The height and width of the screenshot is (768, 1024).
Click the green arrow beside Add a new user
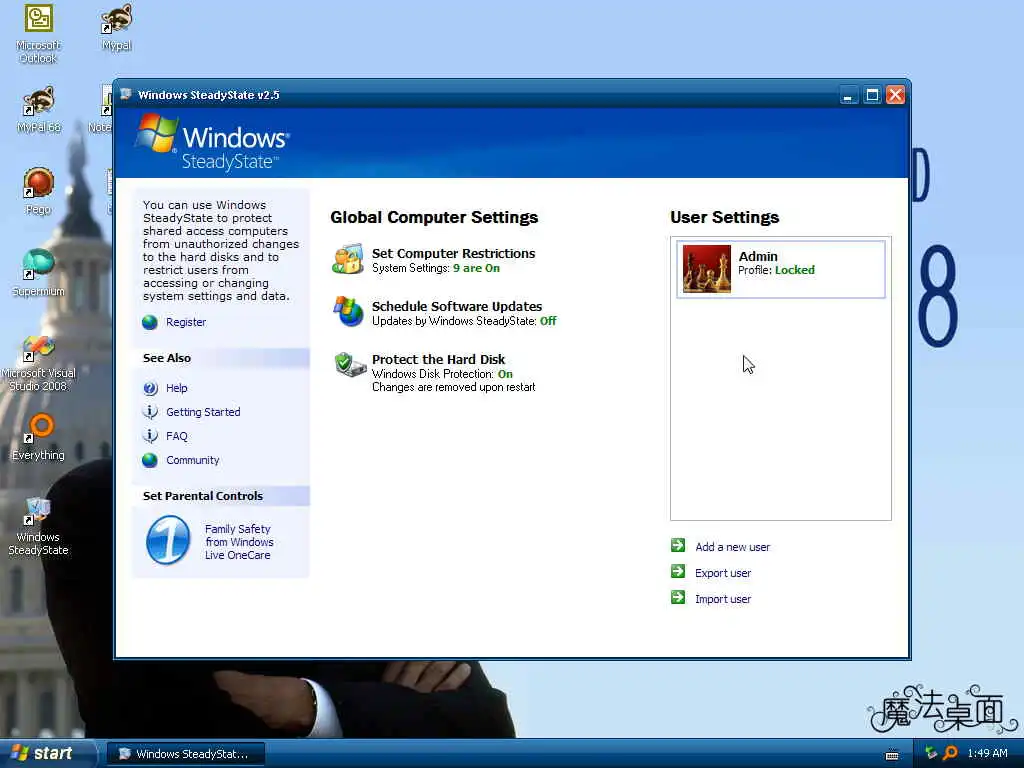click(678, 545)
